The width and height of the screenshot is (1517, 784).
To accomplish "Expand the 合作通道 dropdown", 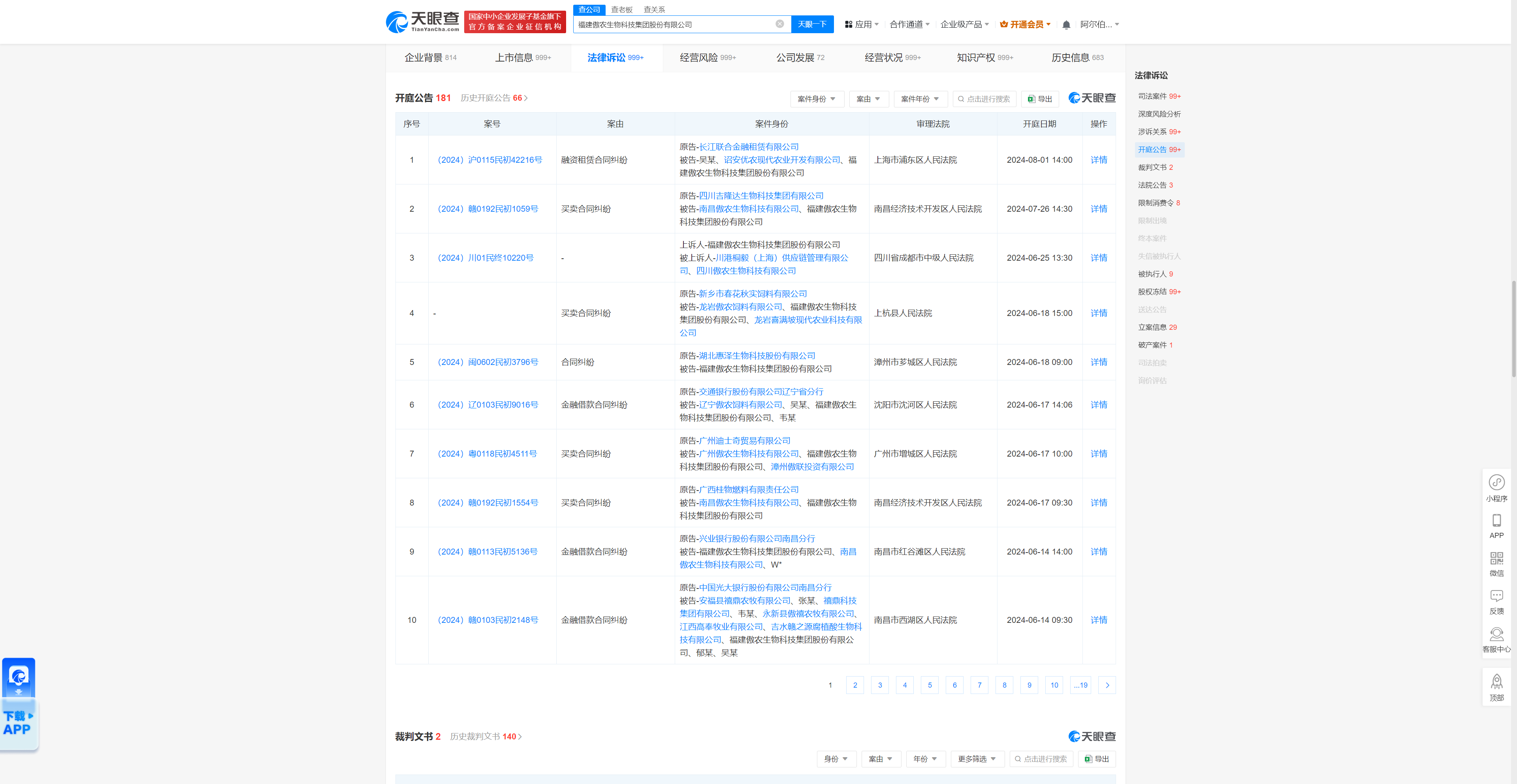I will coord(909,24).
